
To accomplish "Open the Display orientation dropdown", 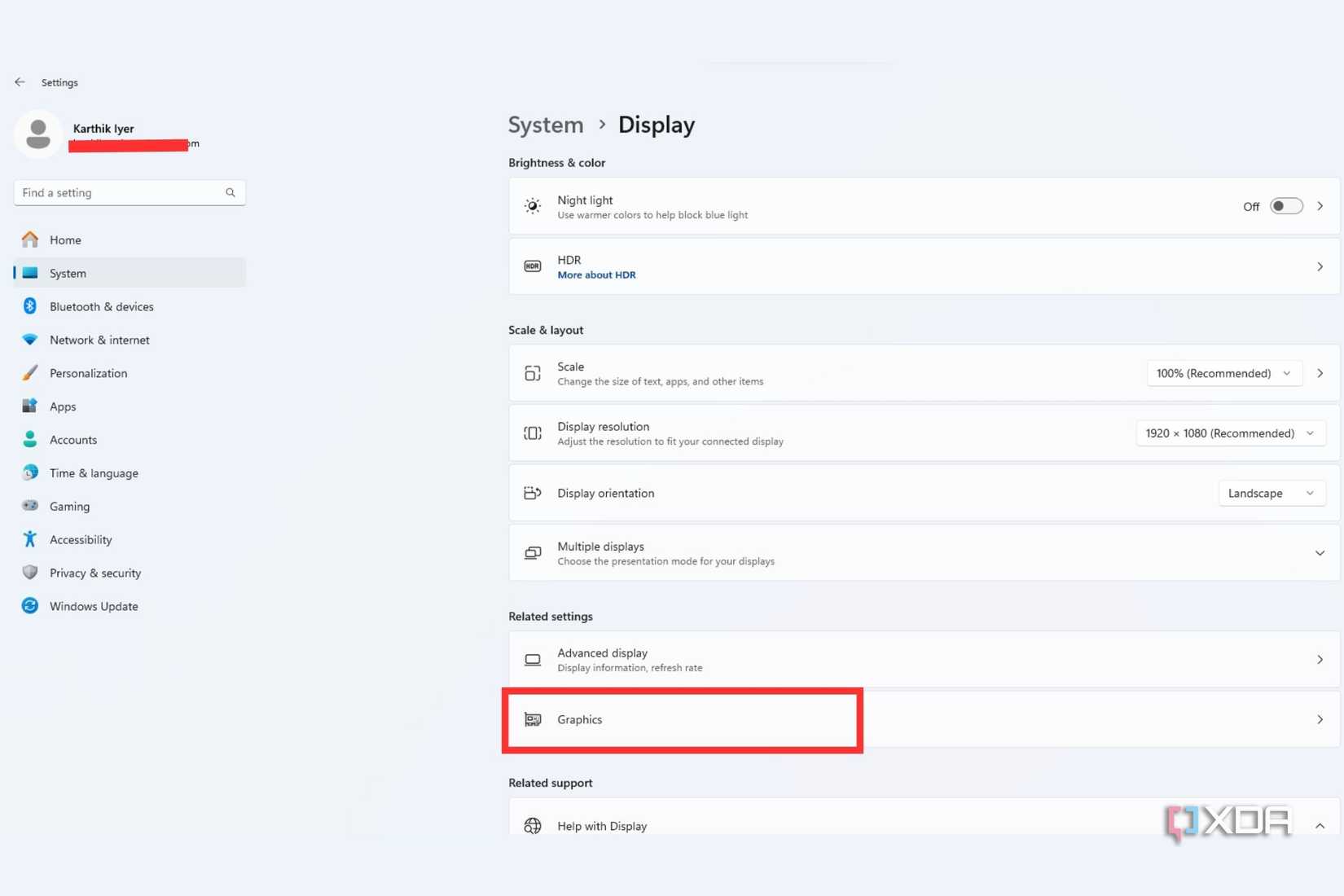I will point(1271,494).
